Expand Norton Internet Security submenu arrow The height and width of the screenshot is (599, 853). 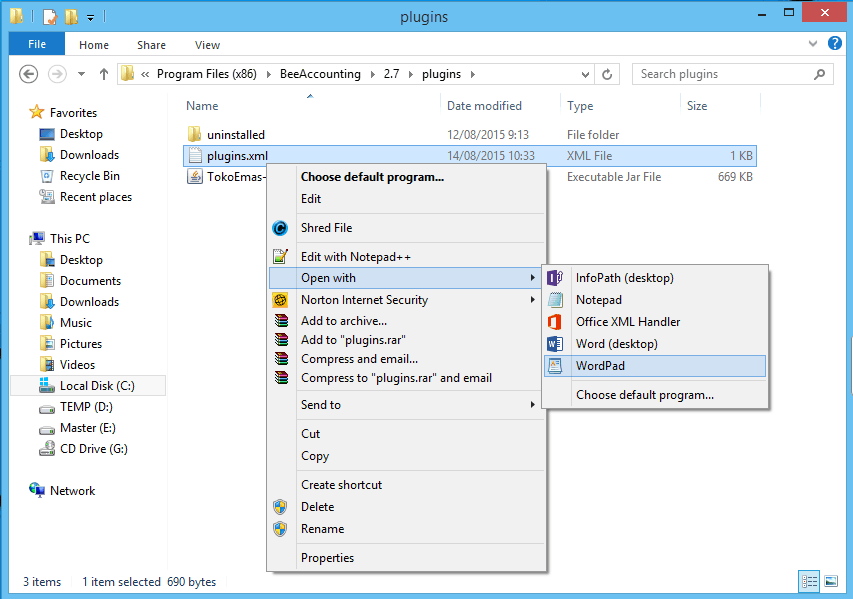coord(533,300)
